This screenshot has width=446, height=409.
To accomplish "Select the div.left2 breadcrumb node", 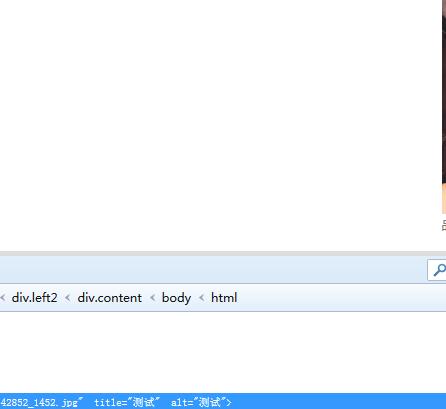I will pos(34,298).
